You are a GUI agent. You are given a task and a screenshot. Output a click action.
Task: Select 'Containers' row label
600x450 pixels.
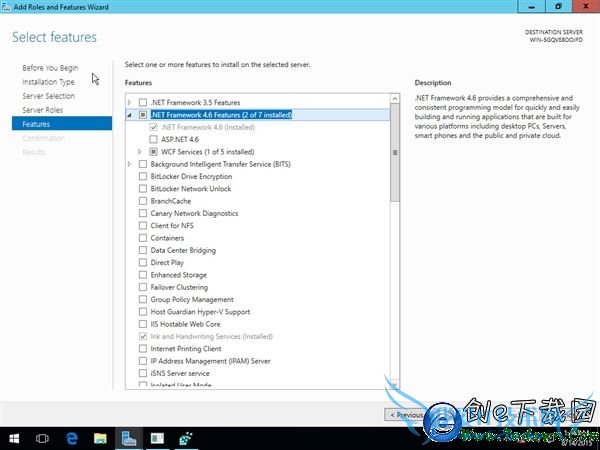pos(167,238)
